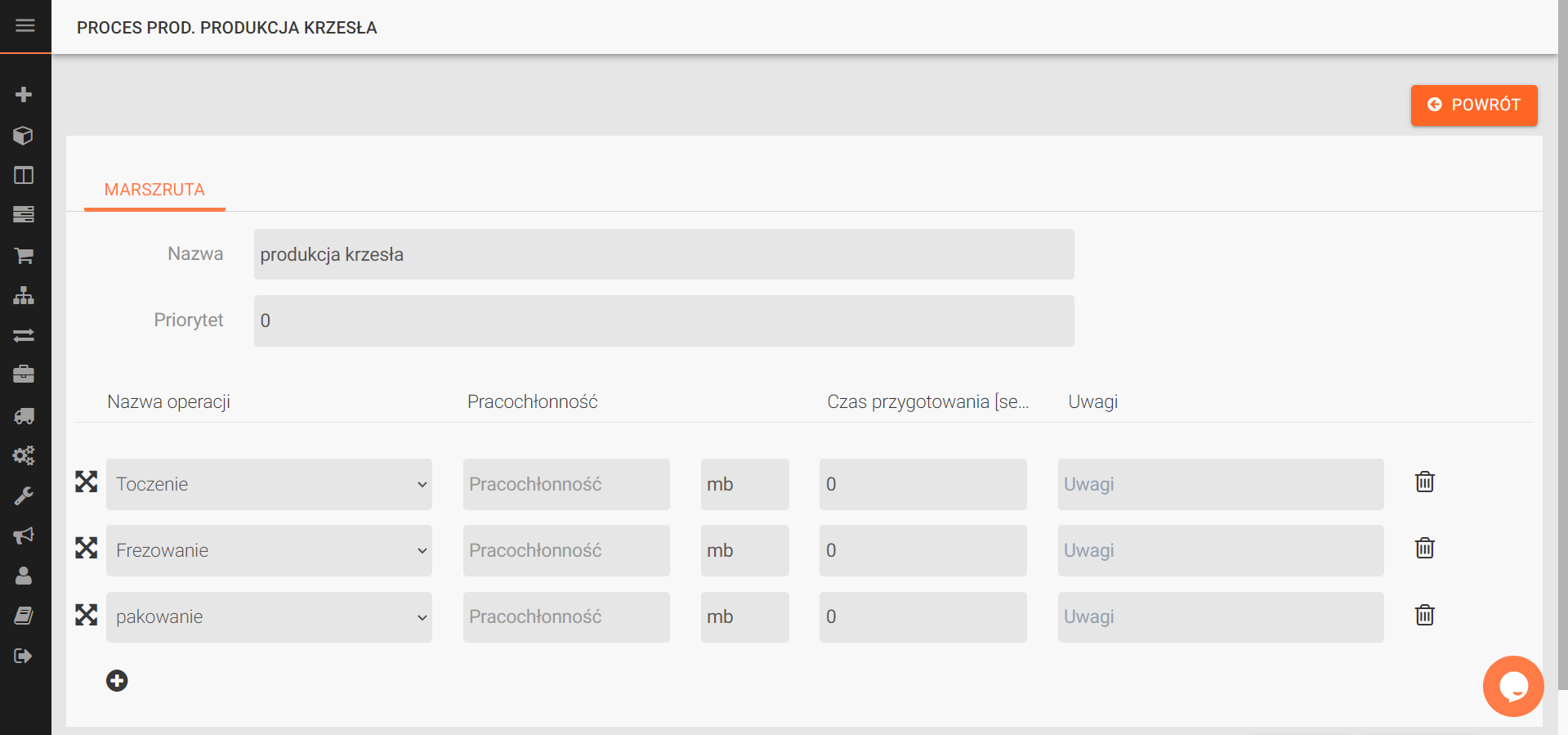Open the hamburger menu
Image resolution: width=1568 pixels, height=735 pixels.
click(x=25, y=26)
